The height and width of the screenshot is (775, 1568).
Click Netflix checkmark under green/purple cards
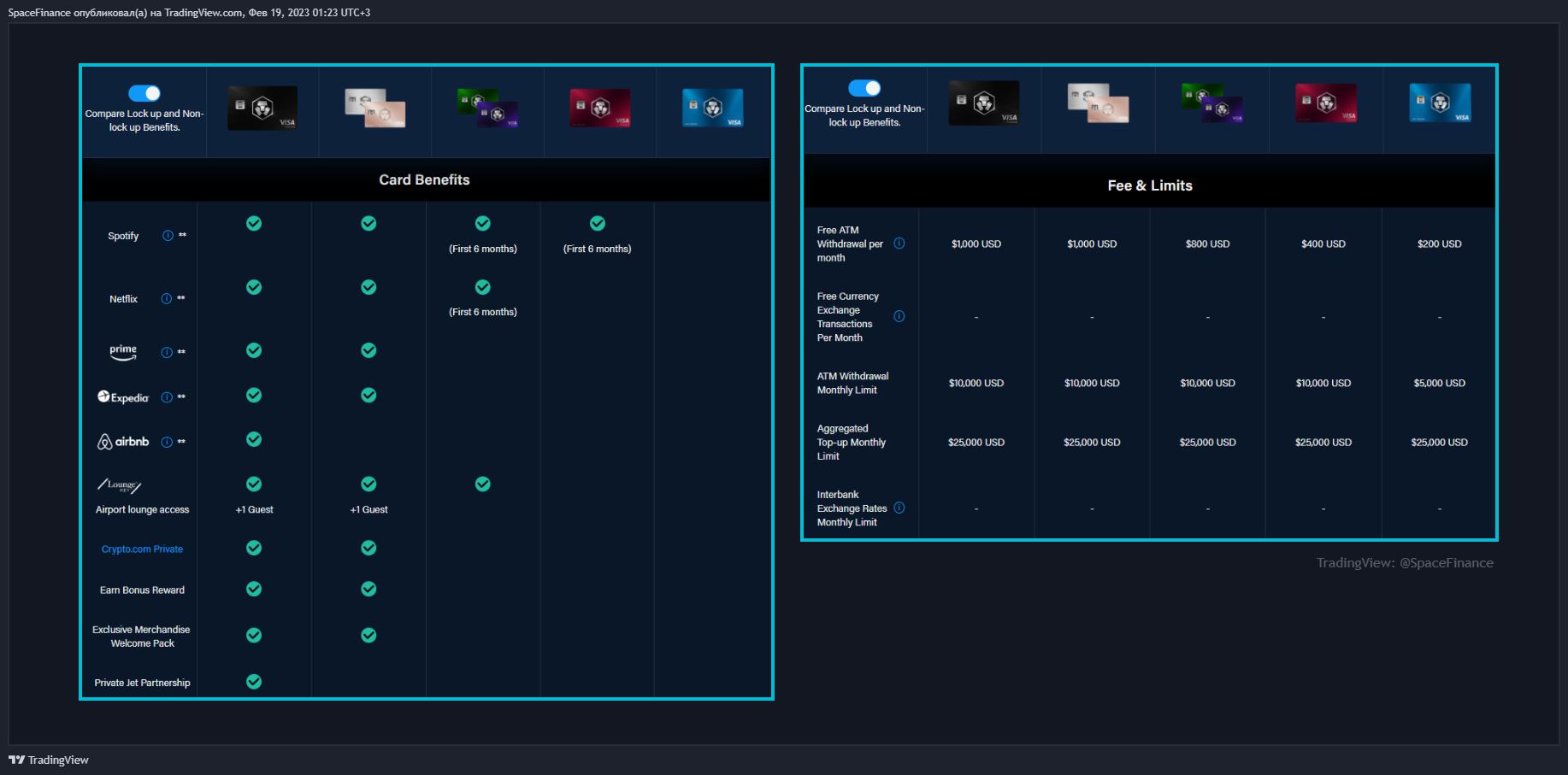click(x=483, y=287)
